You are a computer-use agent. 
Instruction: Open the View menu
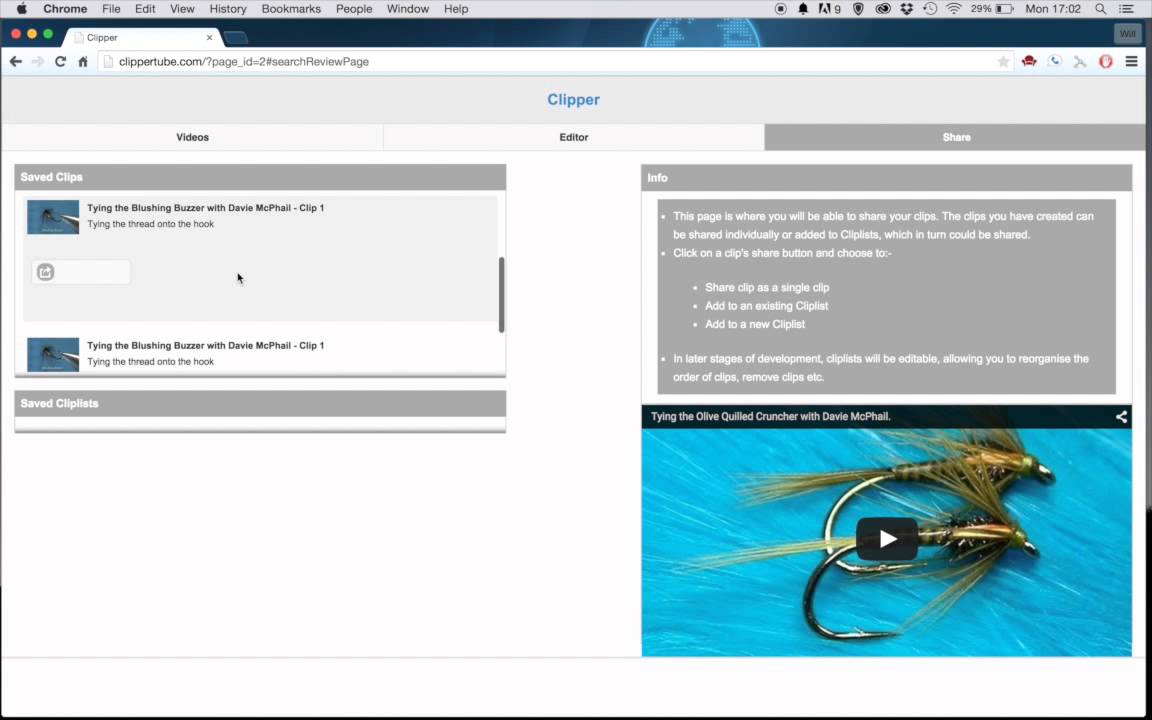[x=182, y=9]
